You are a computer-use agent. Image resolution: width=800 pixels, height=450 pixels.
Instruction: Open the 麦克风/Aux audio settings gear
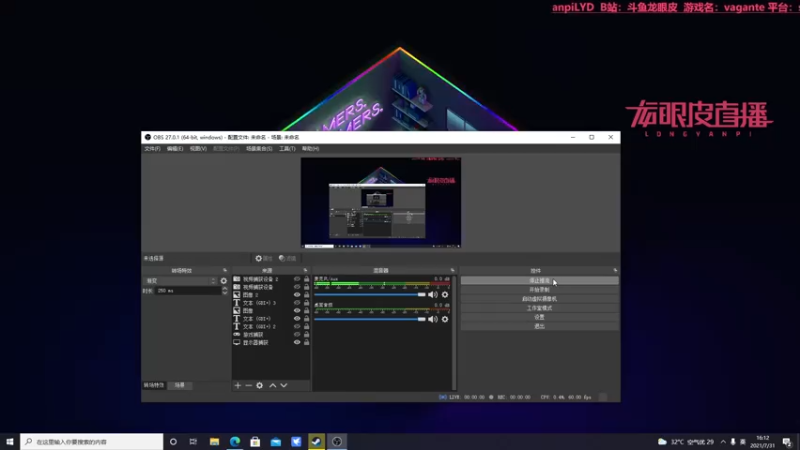tap(445, 294)
